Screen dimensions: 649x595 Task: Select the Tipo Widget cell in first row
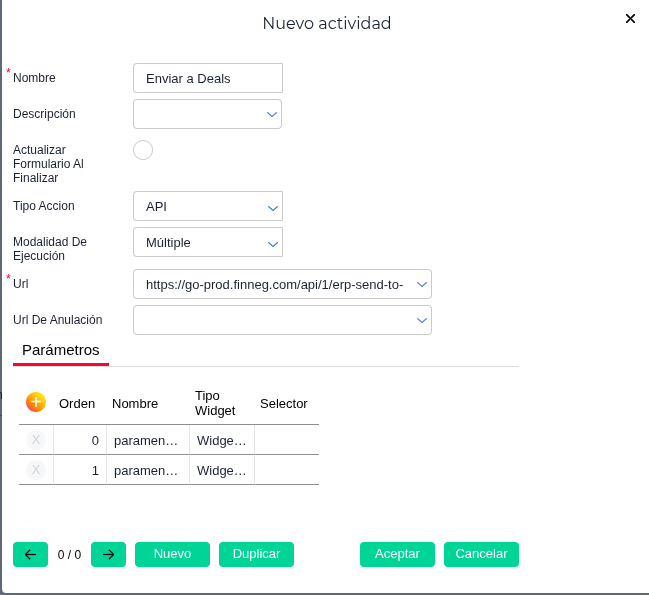[x=221, y=440]
